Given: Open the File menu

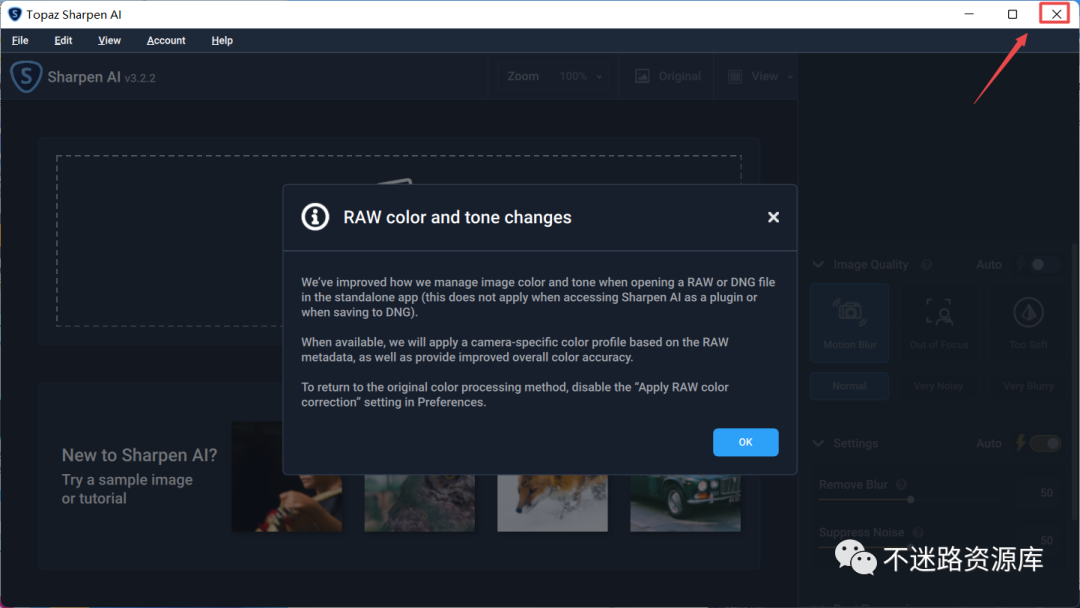Looking at the screenshot, I should click(x=20, y=41).
